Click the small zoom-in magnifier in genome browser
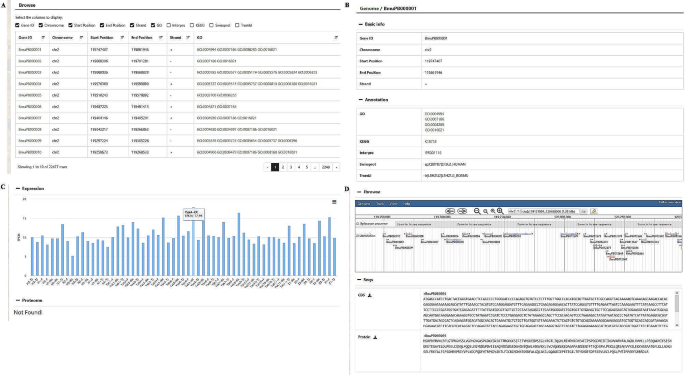Image resolution: width=685 pixels, height=375 pixels. tap(493, 211)
